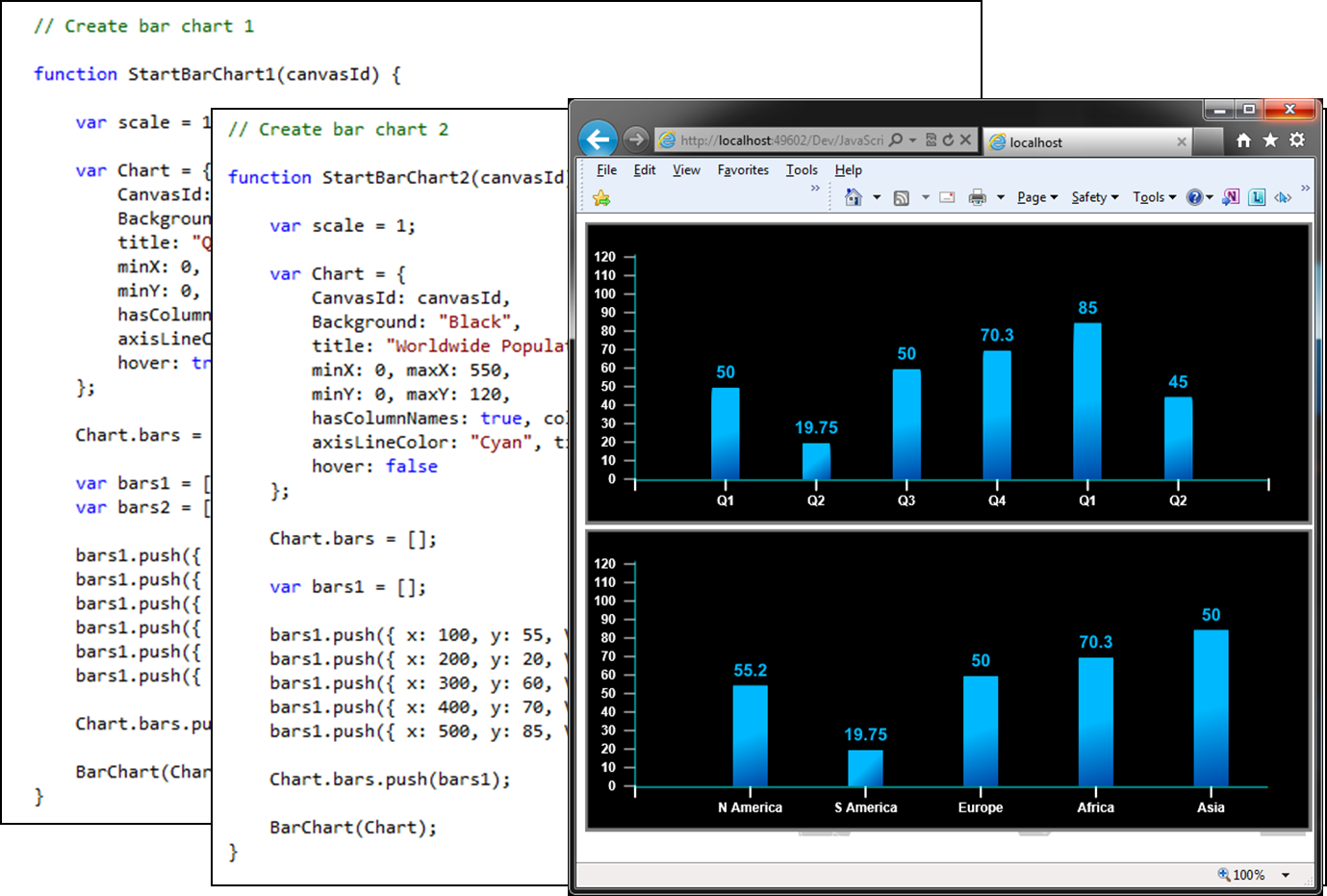The height and width of the screenshot is (896, 1327).
Task: Click the localhost URL address field
Action: tap(781, 141)
